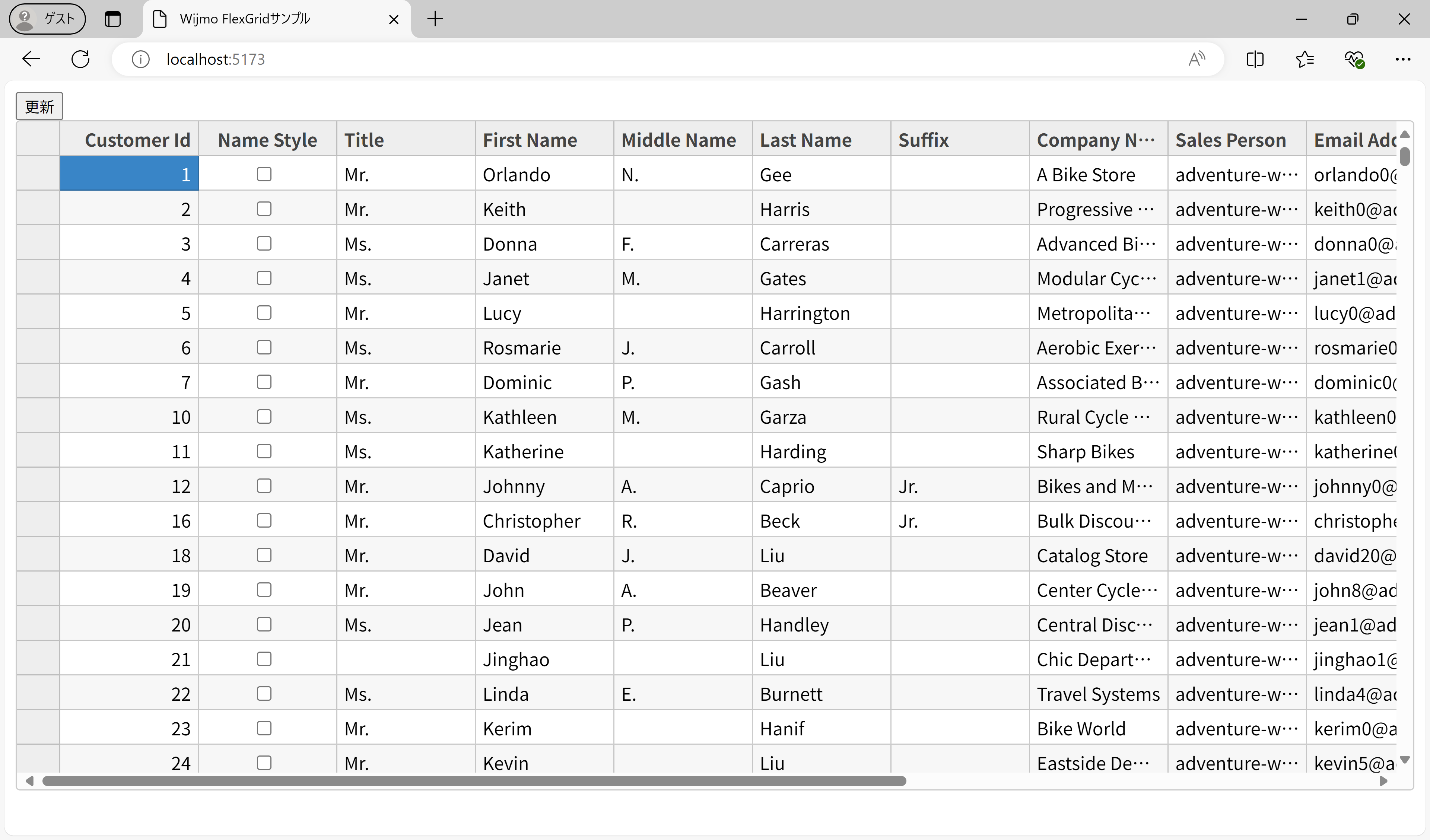Sort by the Name Style column header
This screenshot has width=1430, height=840.
click(268, 140)
